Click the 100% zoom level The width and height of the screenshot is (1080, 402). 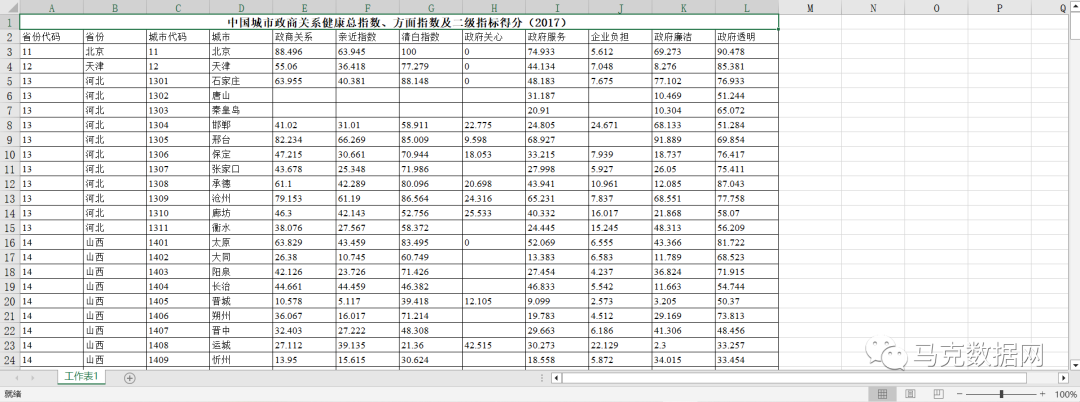pyautogui.click(x=1065, y=394)
